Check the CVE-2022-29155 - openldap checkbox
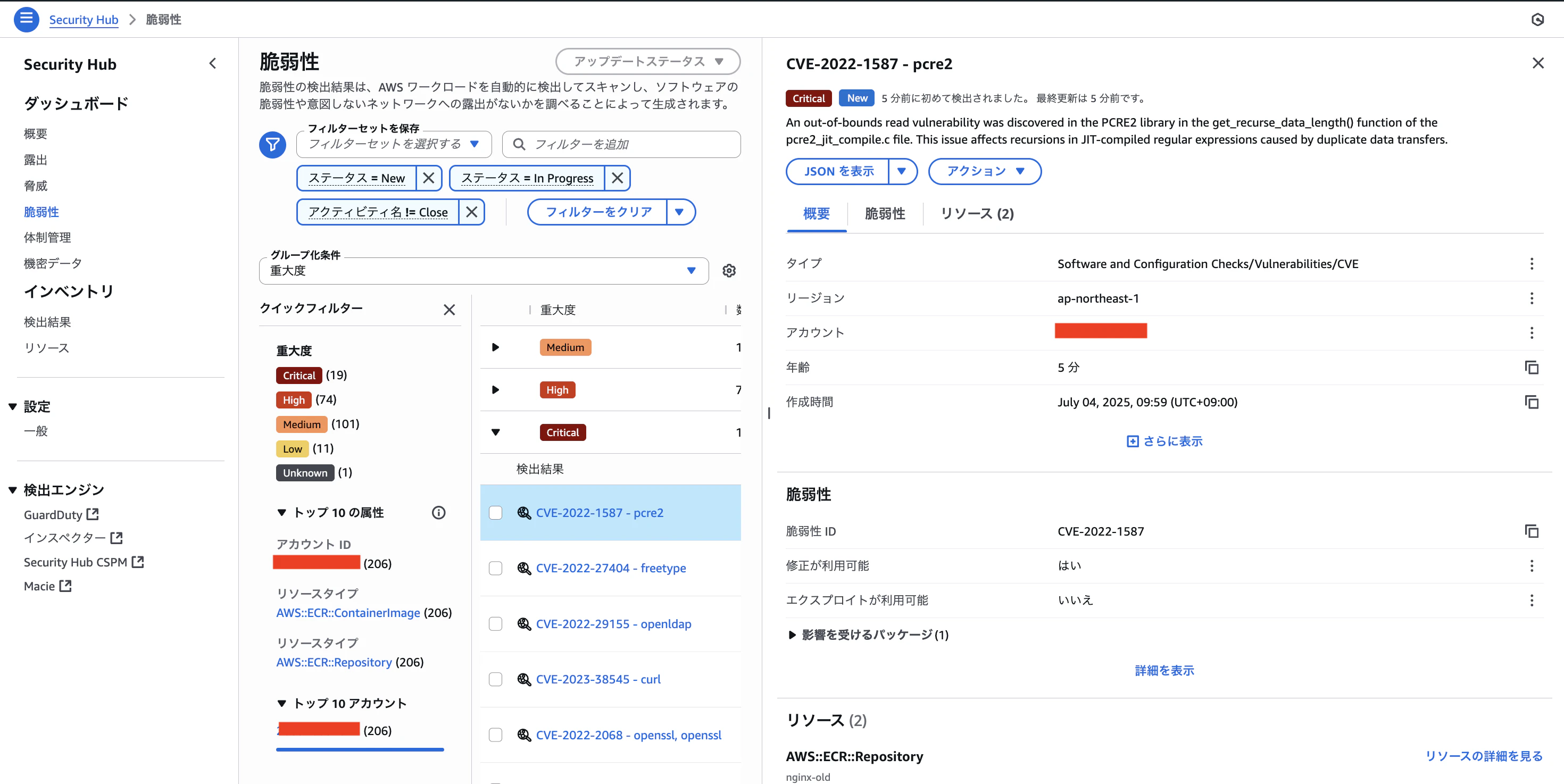The image size is (1564, 784). pos(495,624)
